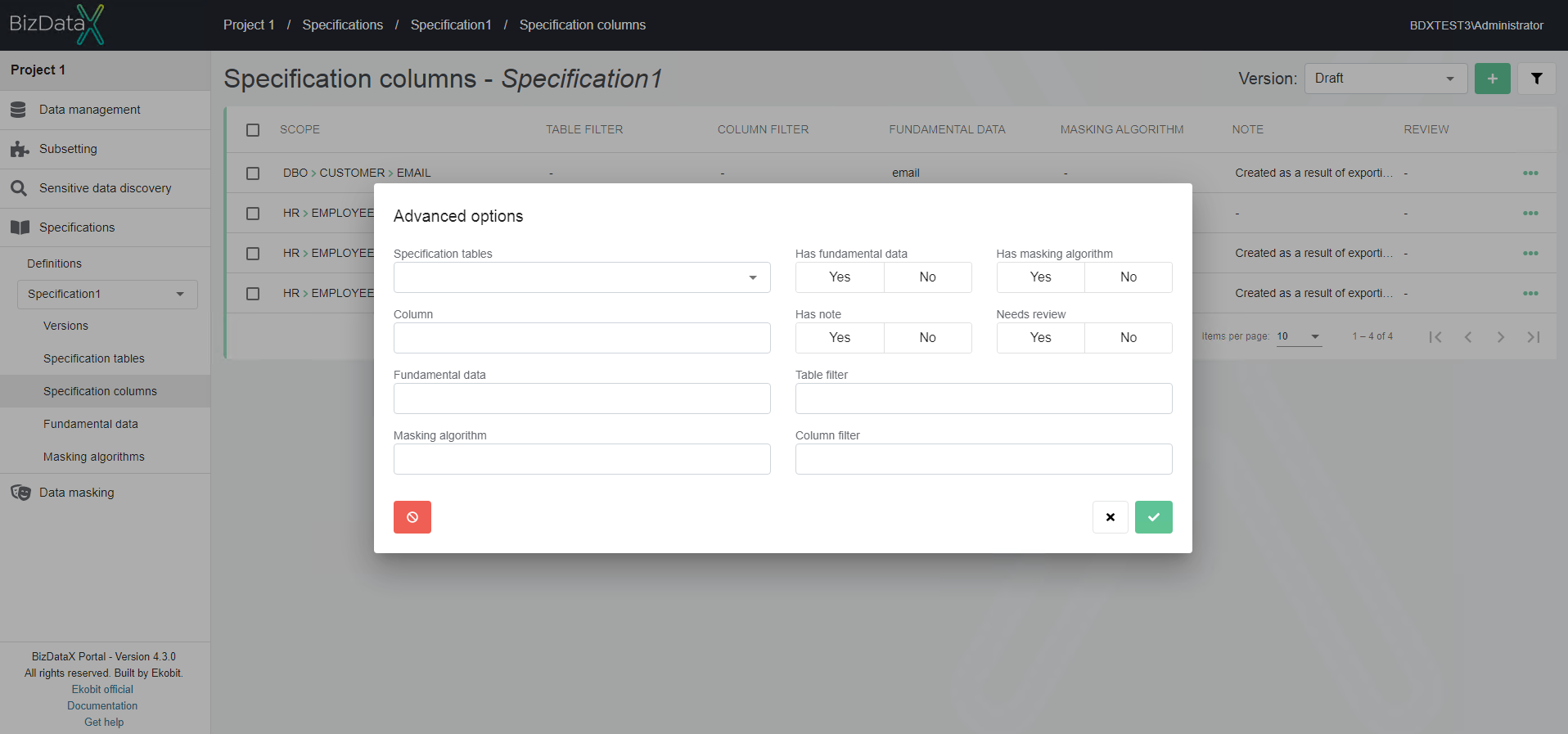Click the Column filter input field
The width and height of the screenshot is (1568, 734).
984,459
